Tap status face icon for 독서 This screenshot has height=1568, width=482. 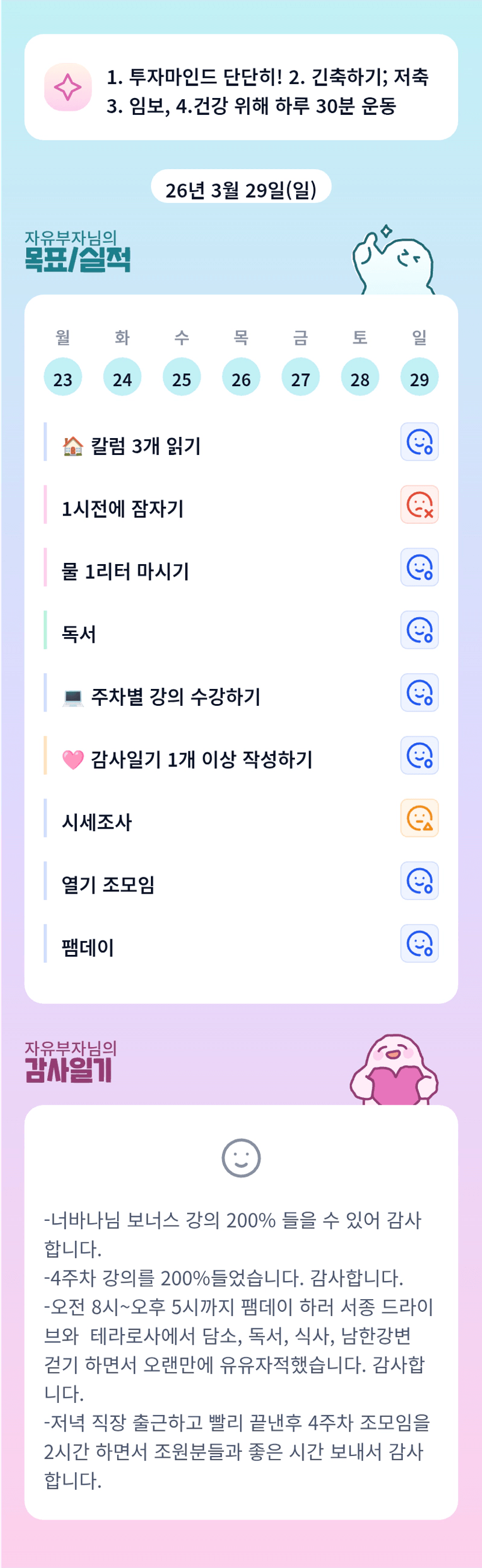[x=419, y=630]
